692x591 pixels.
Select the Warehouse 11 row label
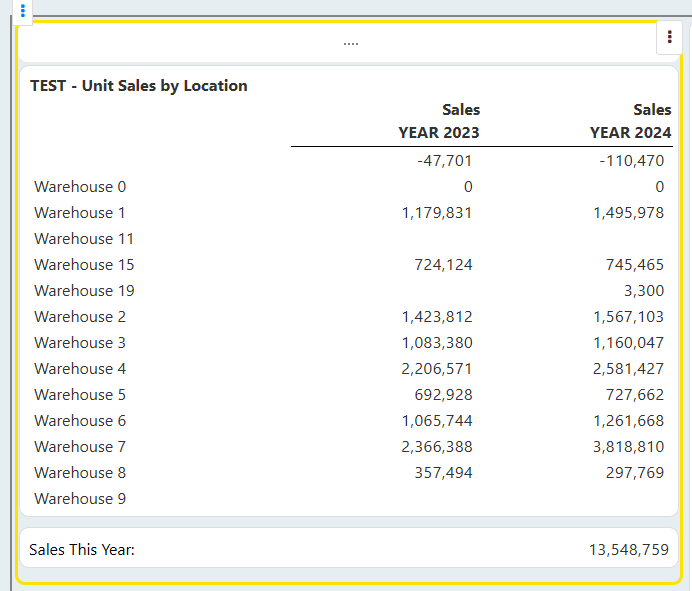click(x=84, y=239)
